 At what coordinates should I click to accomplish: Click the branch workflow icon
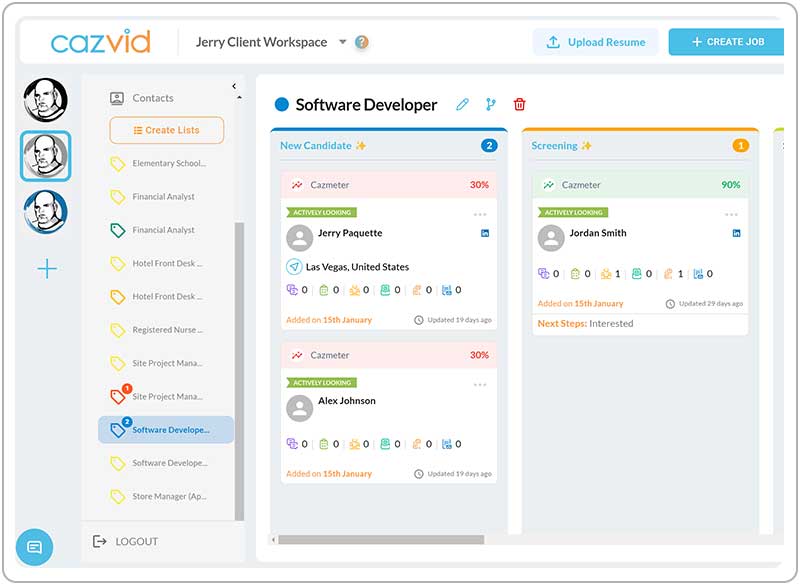click(x=491, y=105)
